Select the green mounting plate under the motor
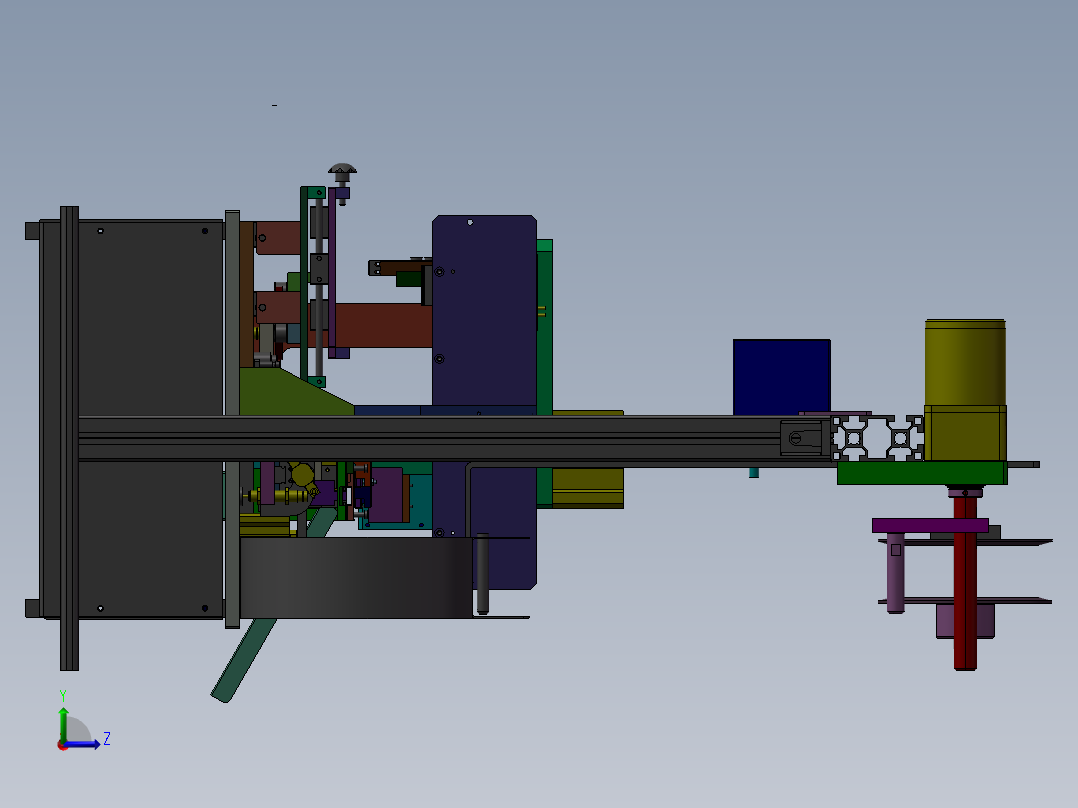The image size is (1078, 808). (922, 473)
